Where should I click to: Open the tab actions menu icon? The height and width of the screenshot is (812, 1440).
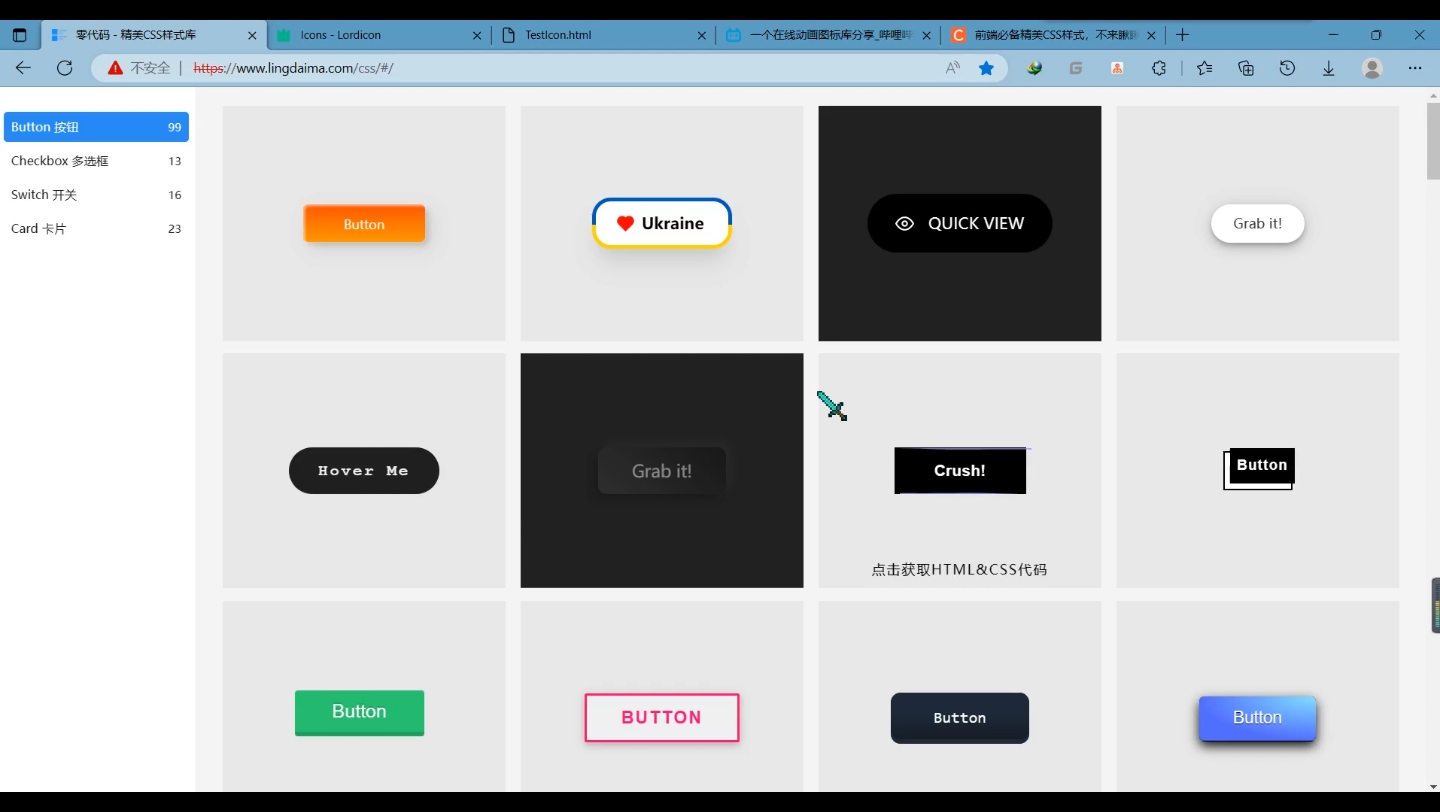click(x=20, y=35)
